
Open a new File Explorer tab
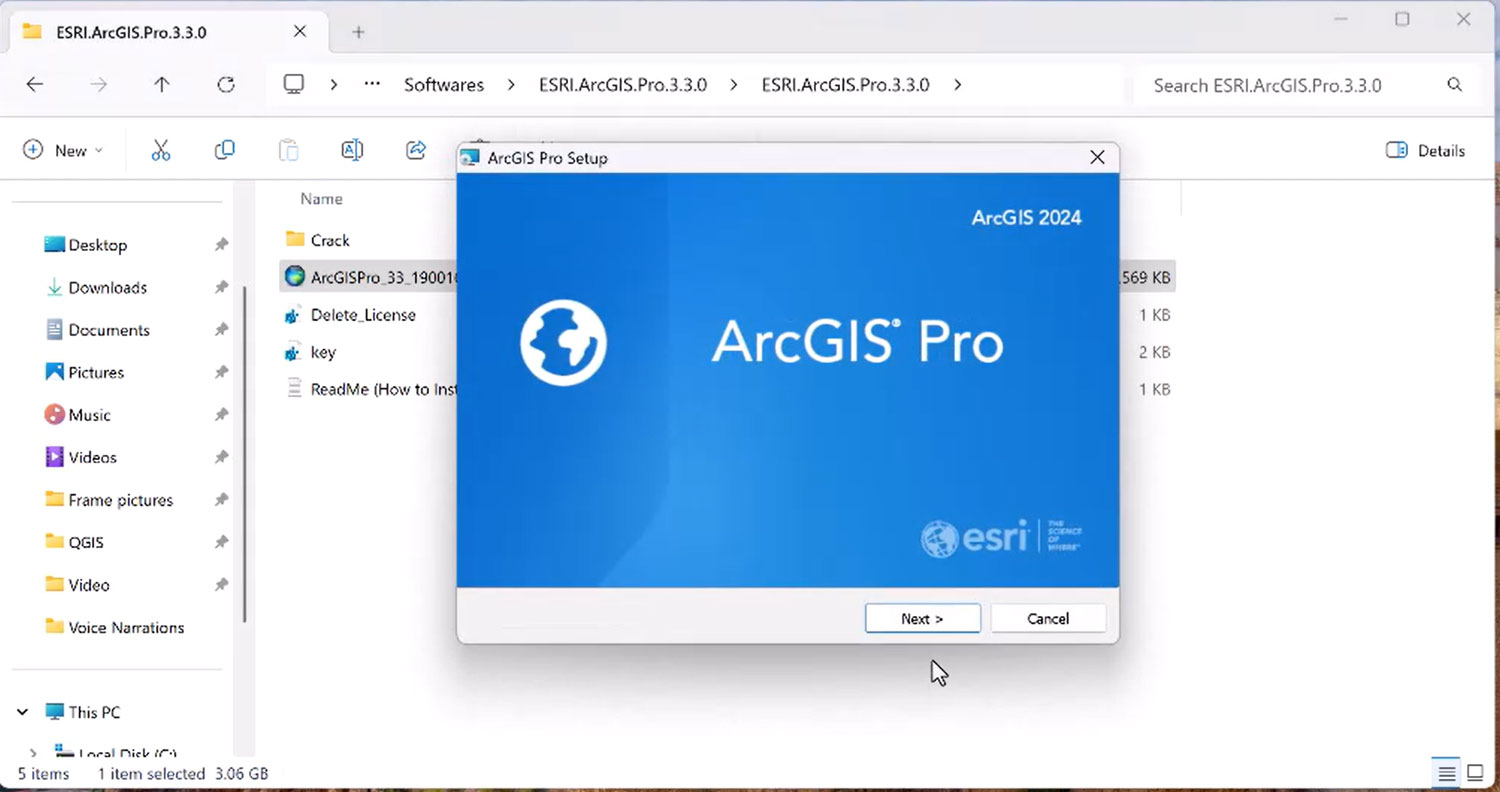point(358,32)
